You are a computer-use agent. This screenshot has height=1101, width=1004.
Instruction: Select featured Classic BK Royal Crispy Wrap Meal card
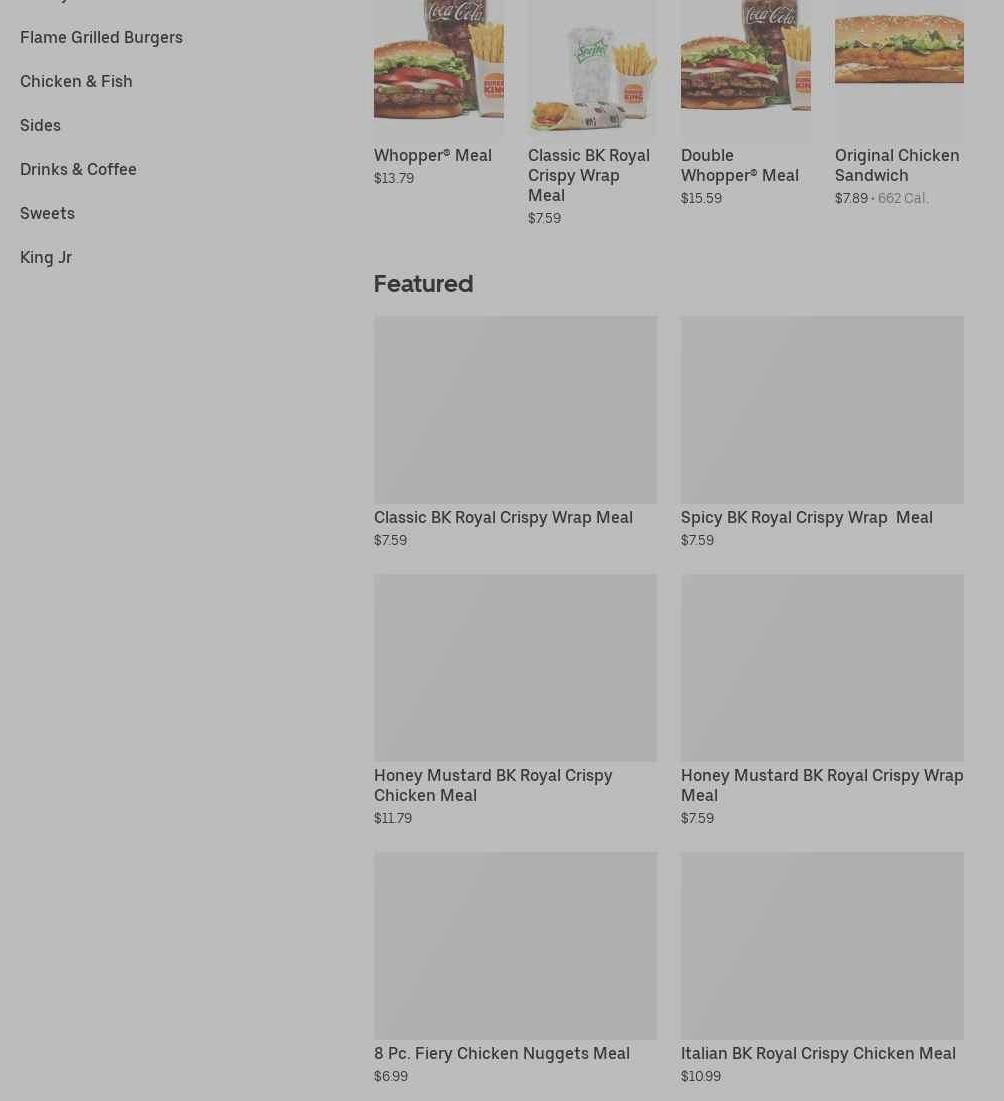tap(515, 432)
